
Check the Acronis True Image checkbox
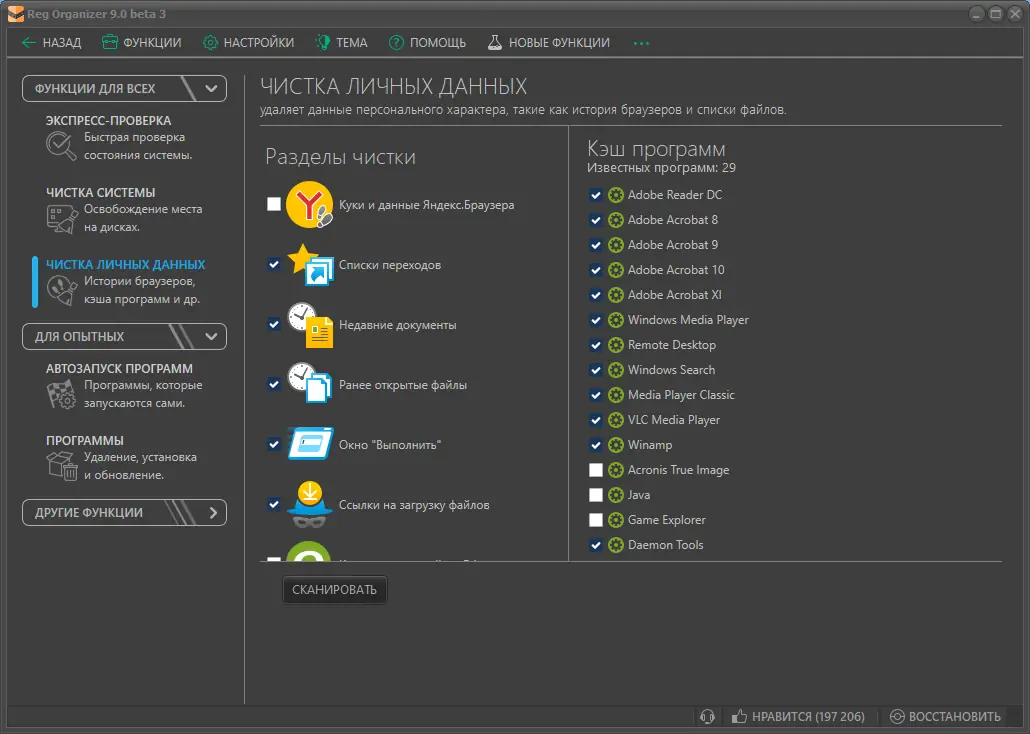click(x=596, y=470)
